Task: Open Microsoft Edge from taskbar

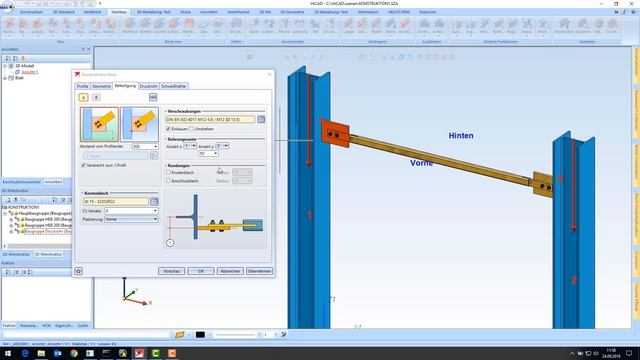Action: coord(25,353)
